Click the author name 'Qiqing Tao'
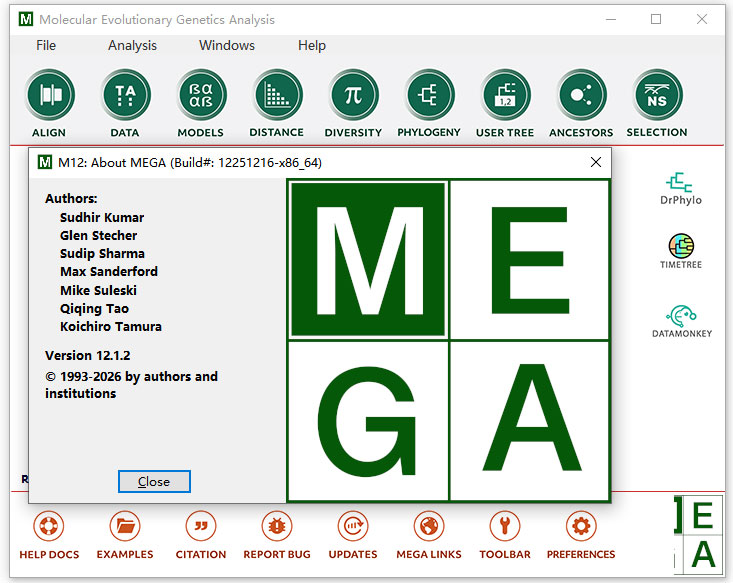This screenshot has width=733, height=583. click(94, 309)
